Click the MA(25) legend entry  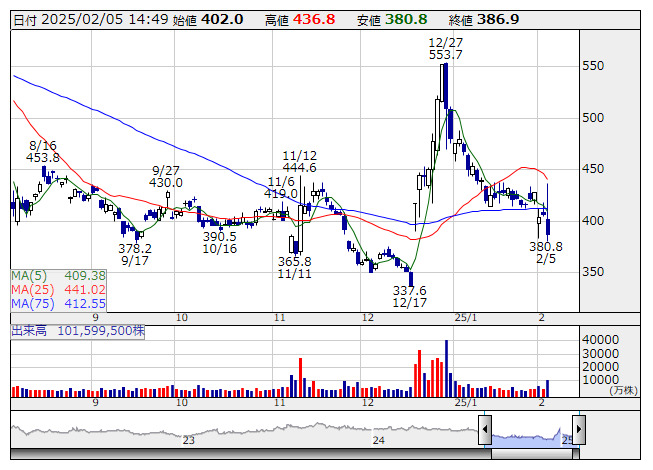[x=58, y=289]
